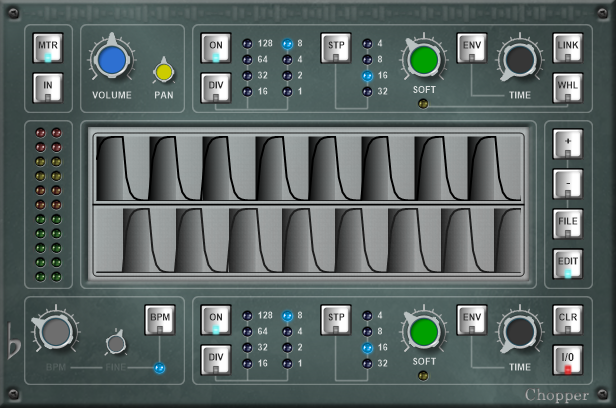The image size is (616, 408).
Task: Select step value 32 in top row
Action: tap(367, 92)
